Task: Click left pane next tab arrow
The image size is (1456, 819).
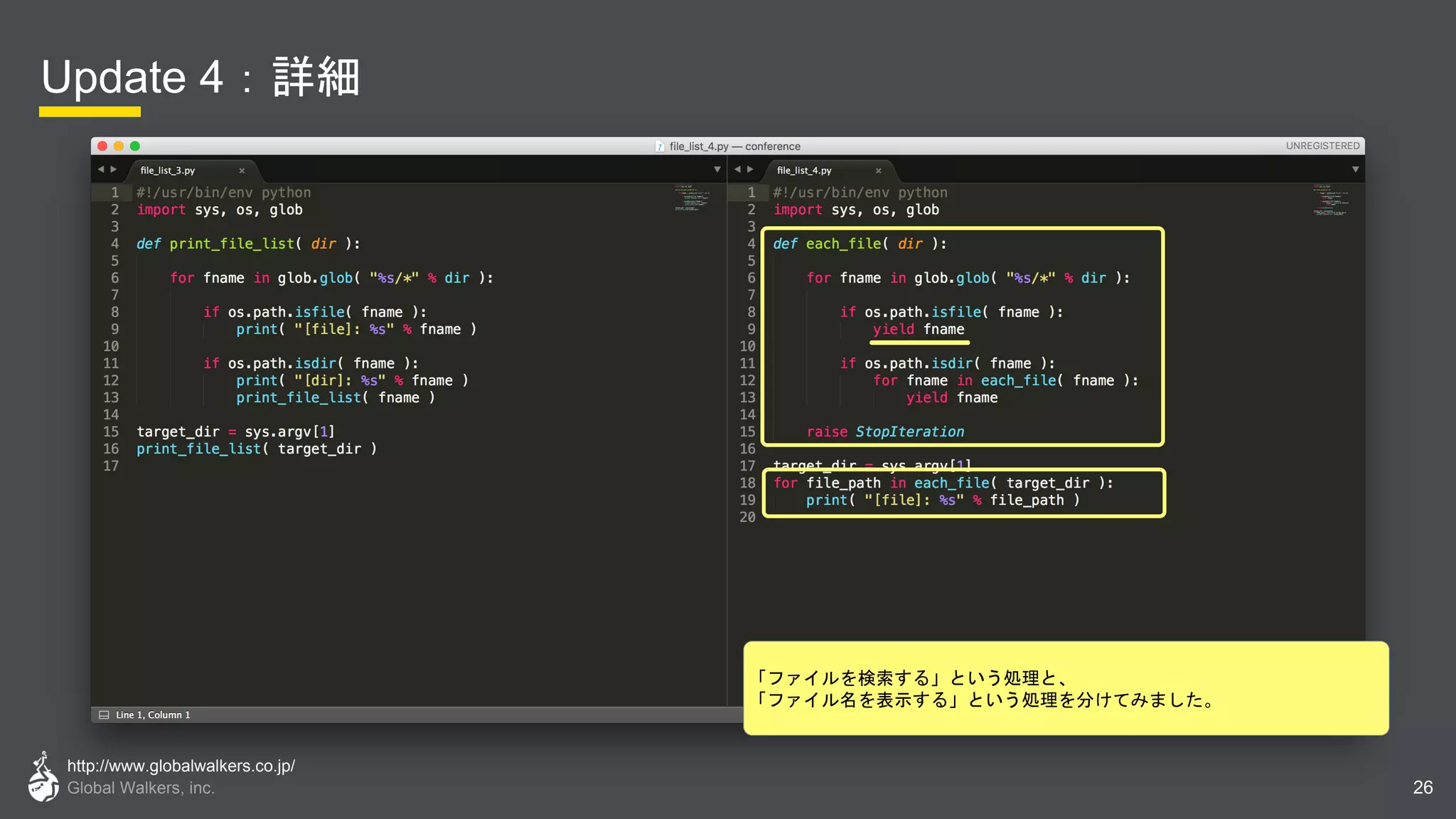Action: pos(113,169)
